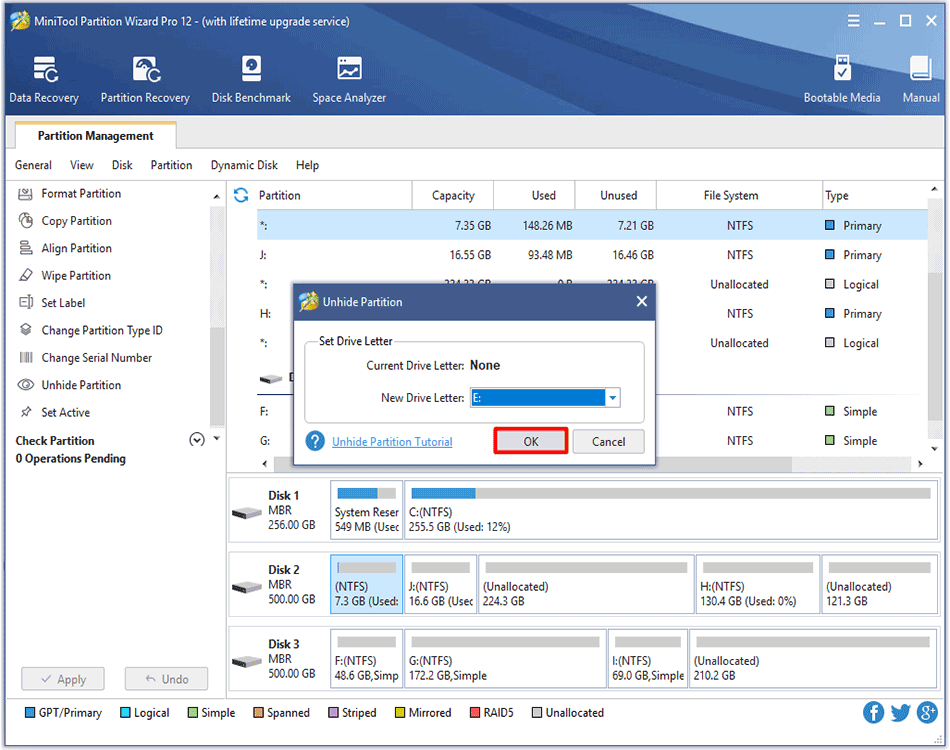Click the Wipe Partition sidebar icon

pyautogui.click(x=25, y=276)
